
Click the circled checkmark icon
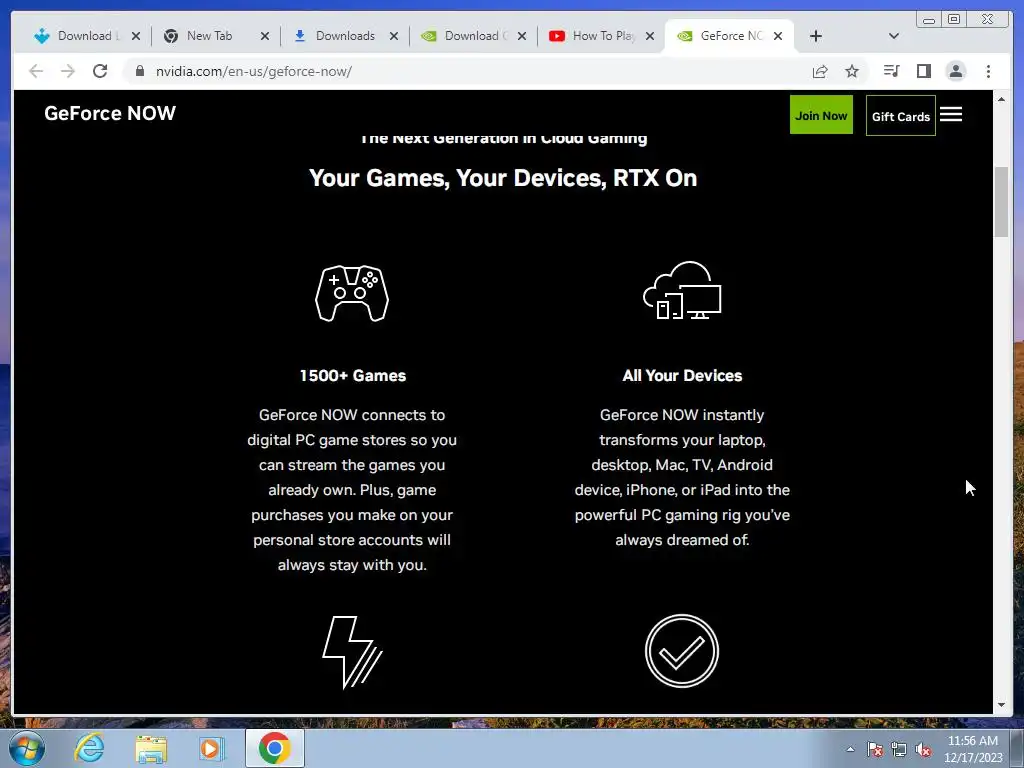[x=682, y=650]
